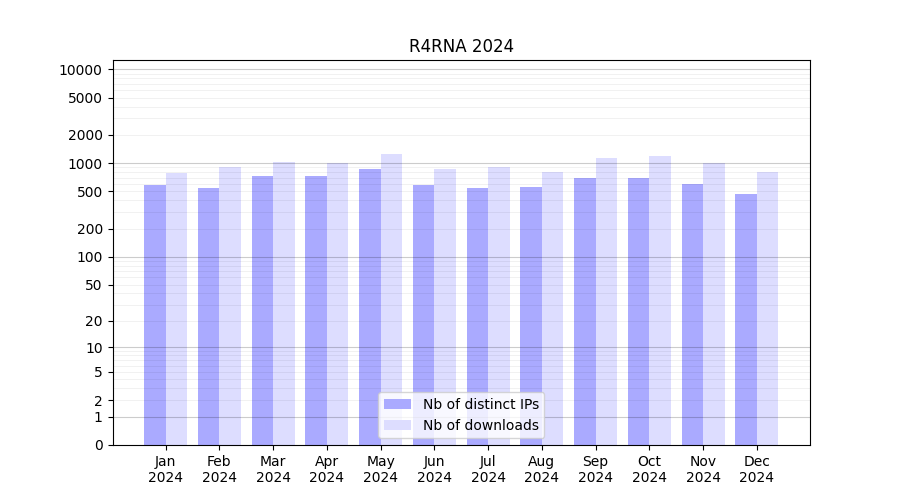The width and height of the screenshot is (900, 500).
Task: Select the Feb 2024 downloads bar
Action: click(x=230, y=306)
